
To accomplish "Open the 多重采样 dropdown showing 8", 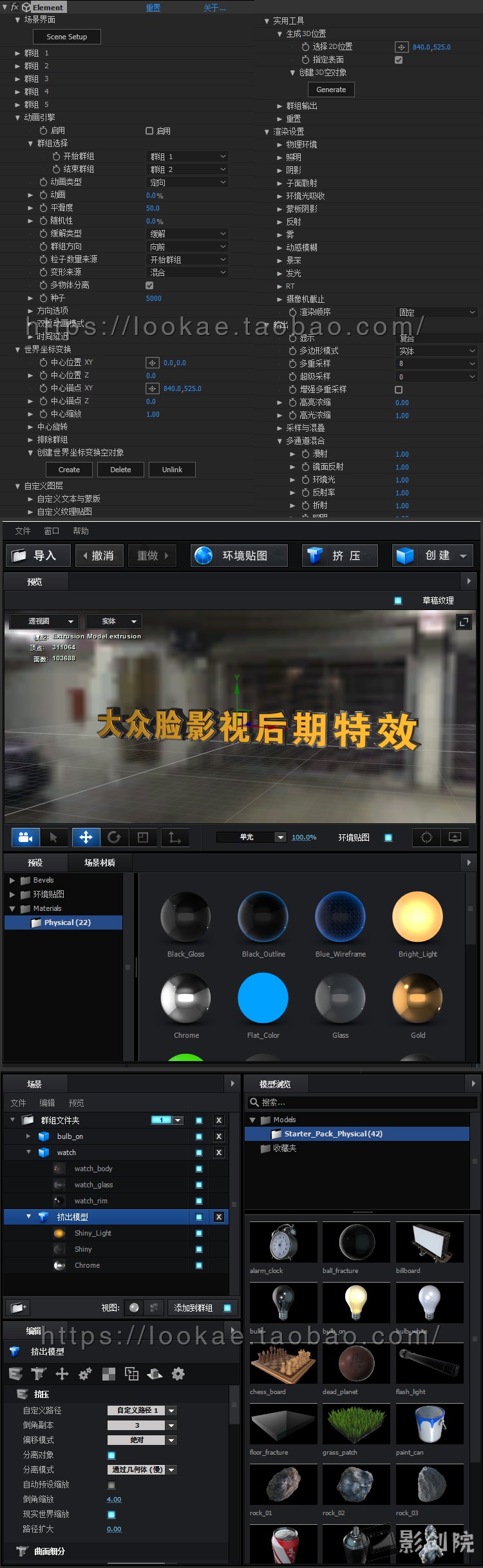I will tap(436, 364).
